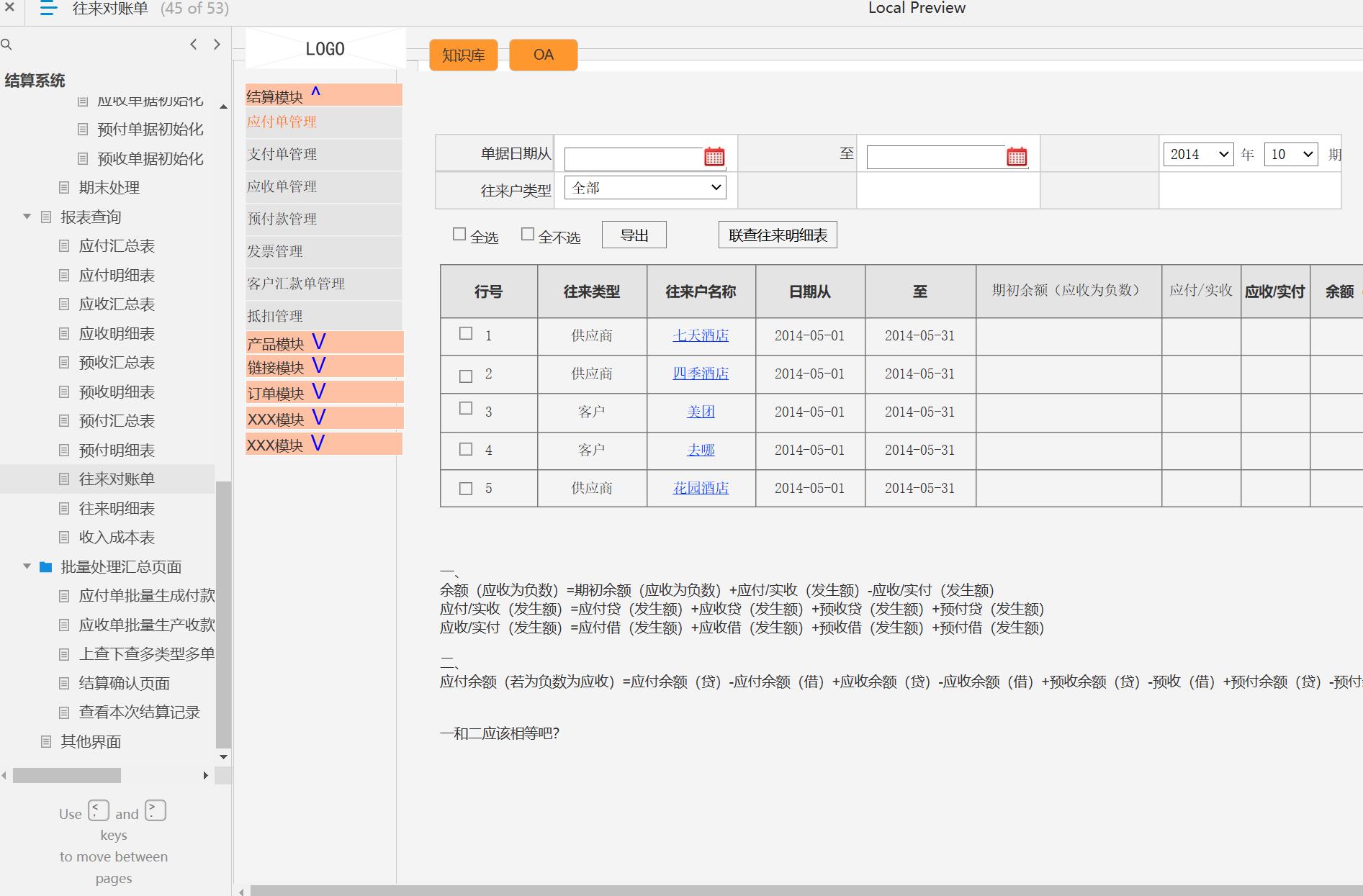Open the year dropdown showing 2014
This screenshot has width=1363, height=896.
coord(1199,154)
